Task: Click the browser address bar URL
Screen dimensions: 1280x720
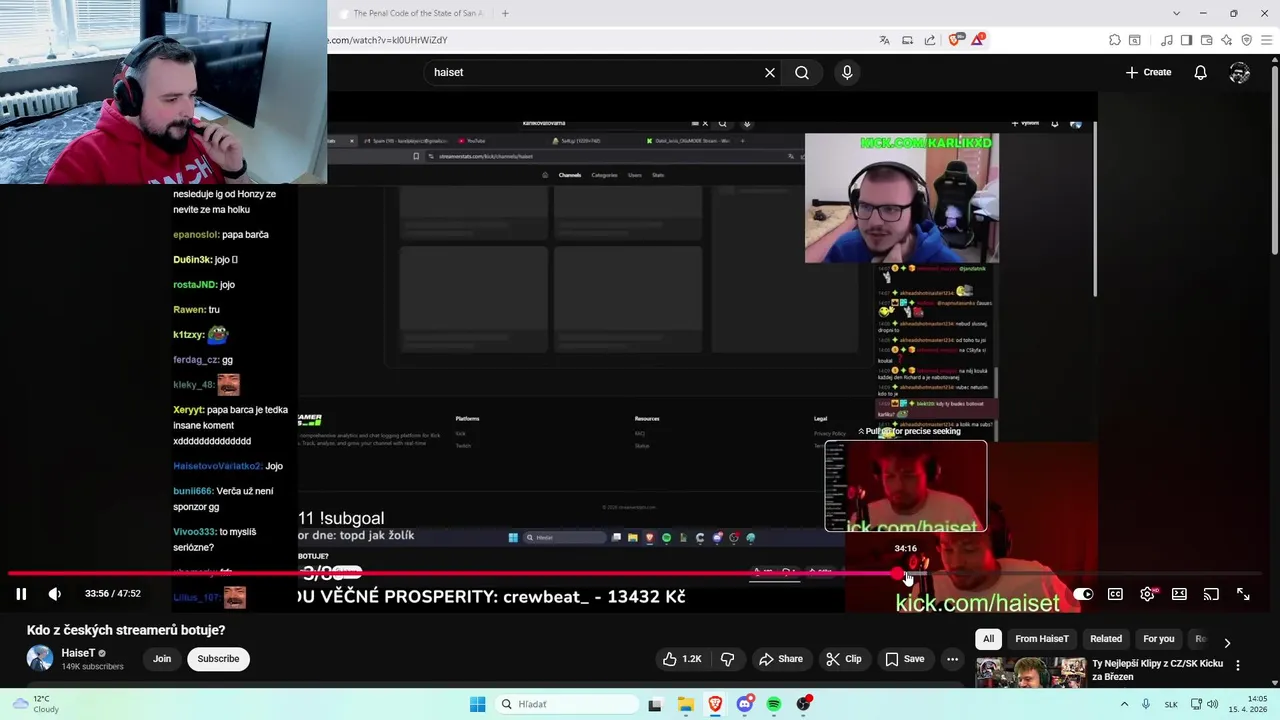Action: coord(387,40)
